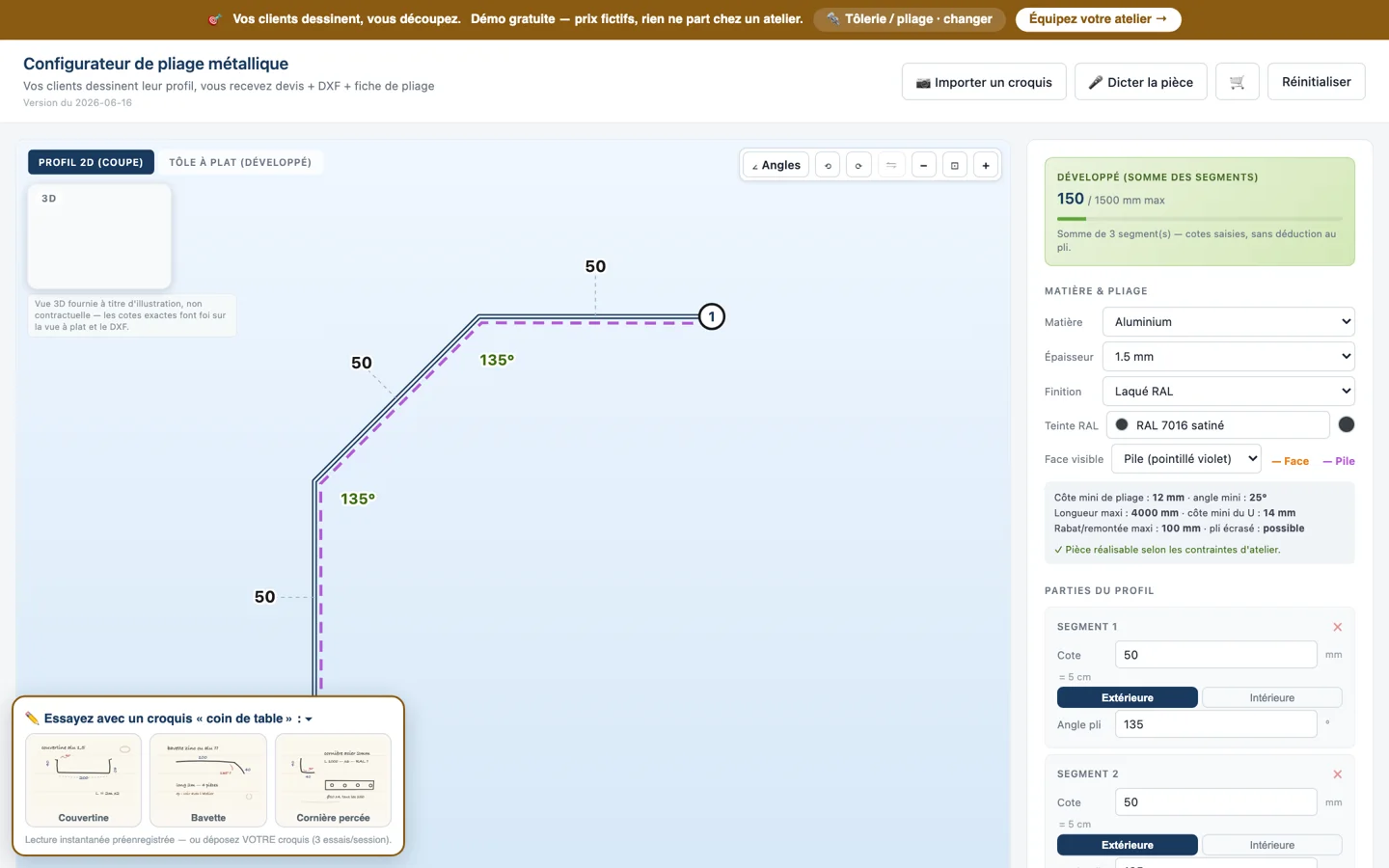This screenshot has width=1389, height=868.
Task: Choose the Bavette sketch thumbnail
Action: click(x=208, y=780)
